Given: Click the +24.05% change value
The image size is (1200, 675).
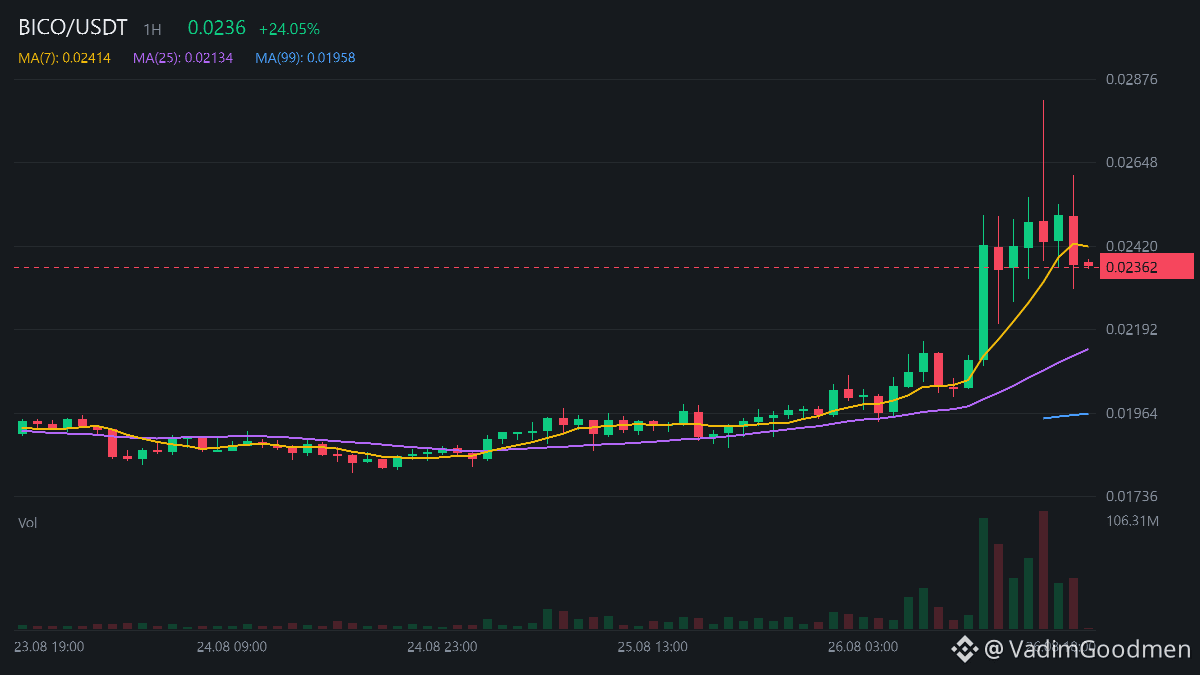Looking at the screenshot, I should pyautogui.click(x=289, y=29).
